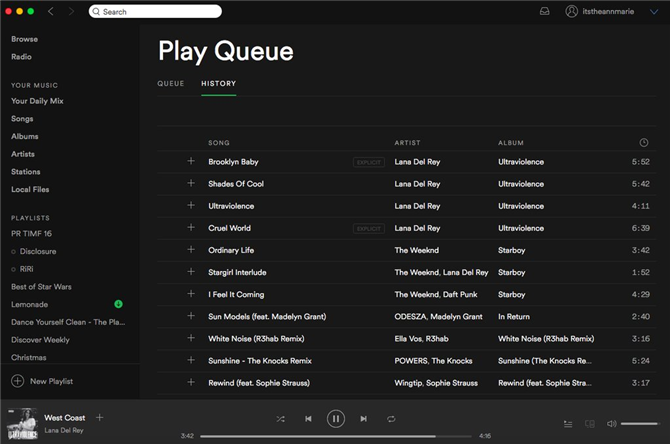This screenshot has width=670, height=444.
Task: Save West Coast with the plus icon
Action: [x=100, y=418]
